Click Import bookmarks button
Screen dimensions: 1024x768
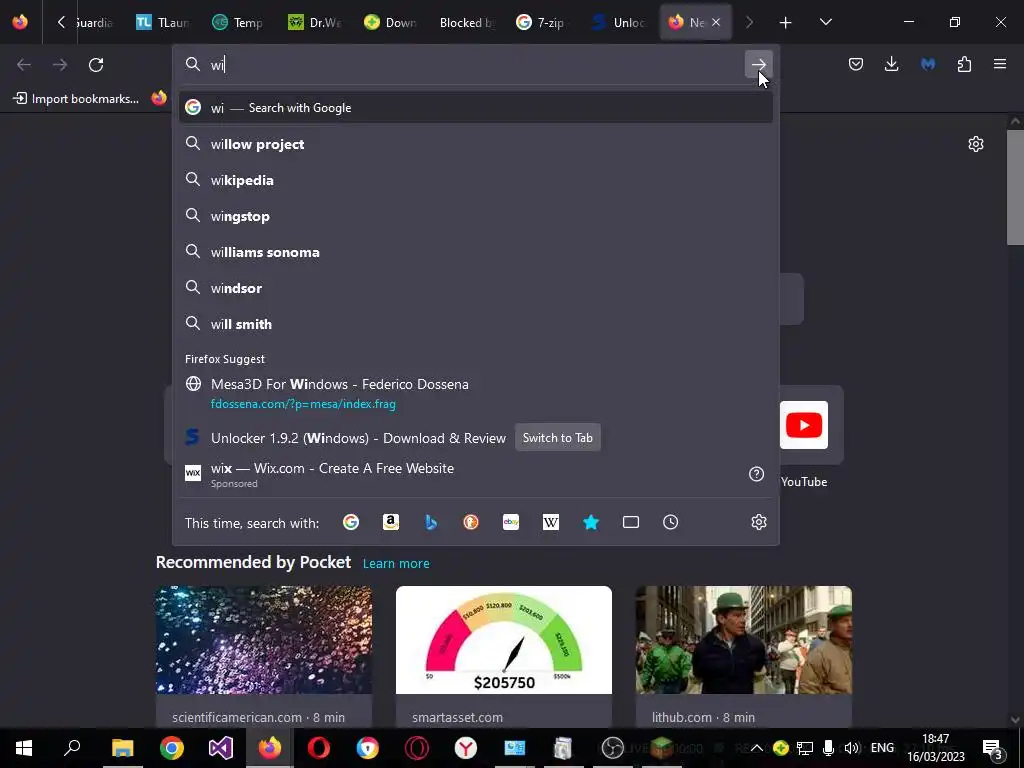tap(76, 99)
